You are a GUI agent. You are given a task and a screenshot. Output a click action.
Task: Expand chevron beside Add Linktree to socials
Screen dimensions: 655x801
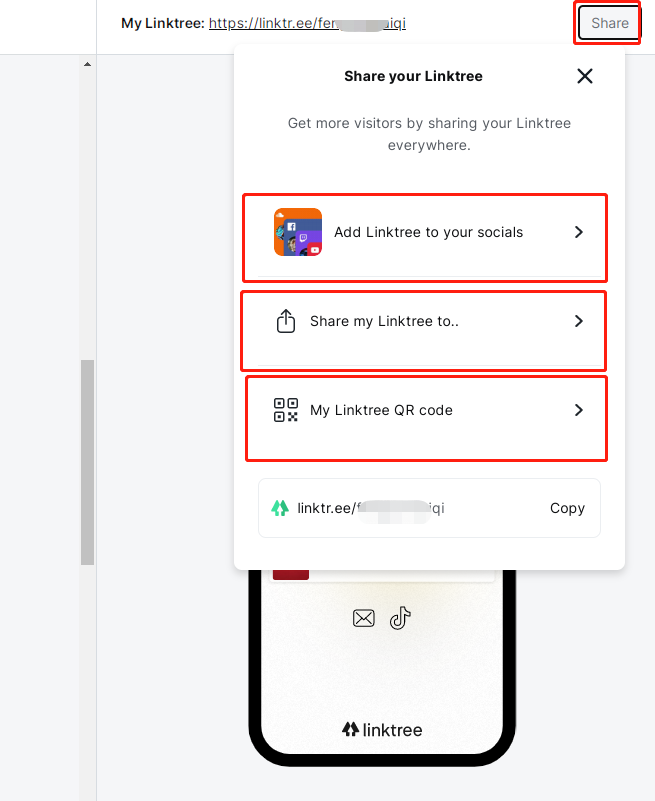(x=578, y=232)
